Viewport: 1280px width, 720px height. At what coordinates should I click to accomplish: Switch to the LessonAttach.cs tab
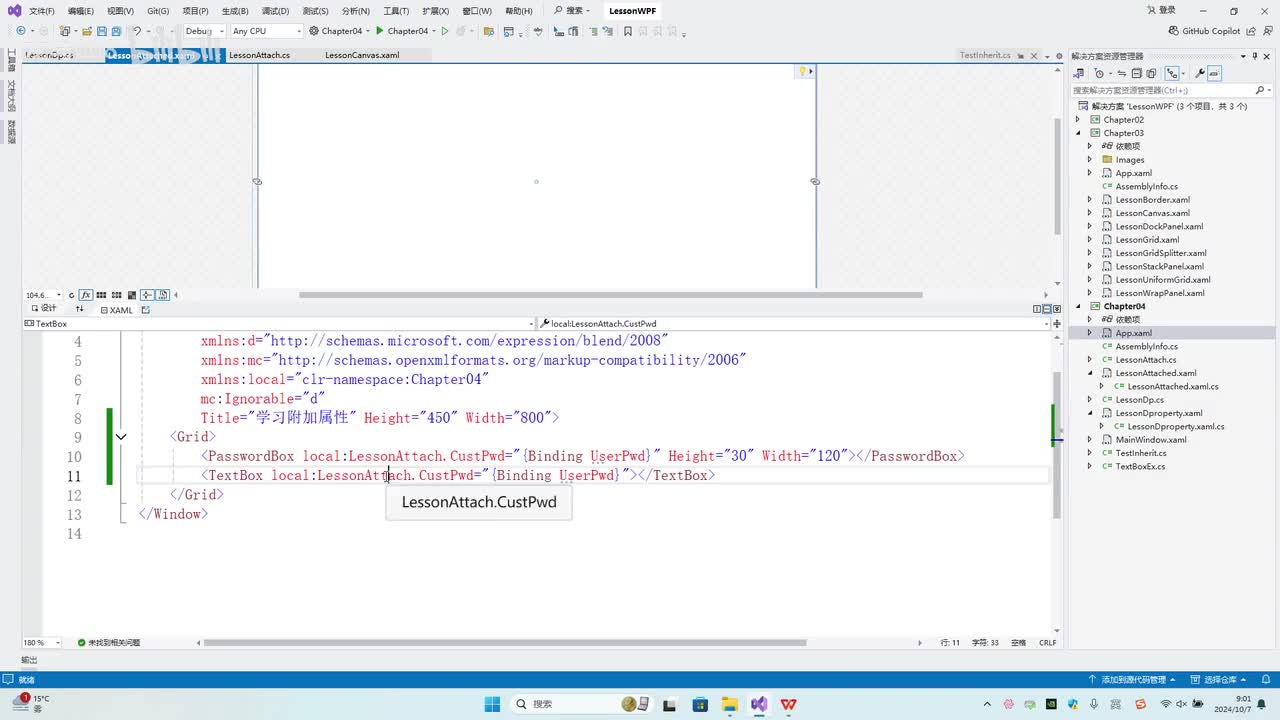tap(259, 55)
